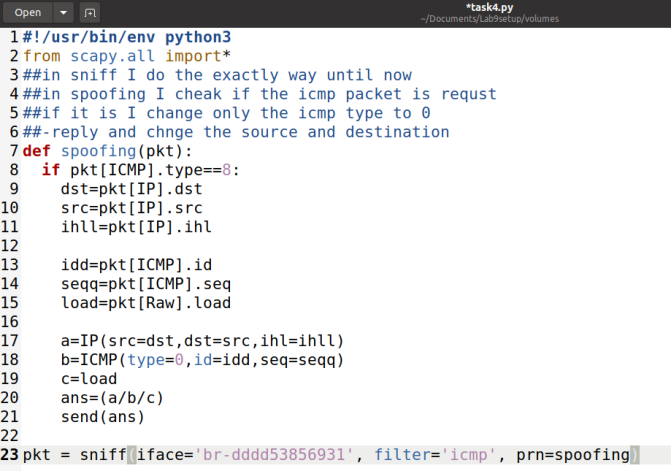
Task: Click 'pkt = sniff' at start of line 23
Action: point(75,454)
